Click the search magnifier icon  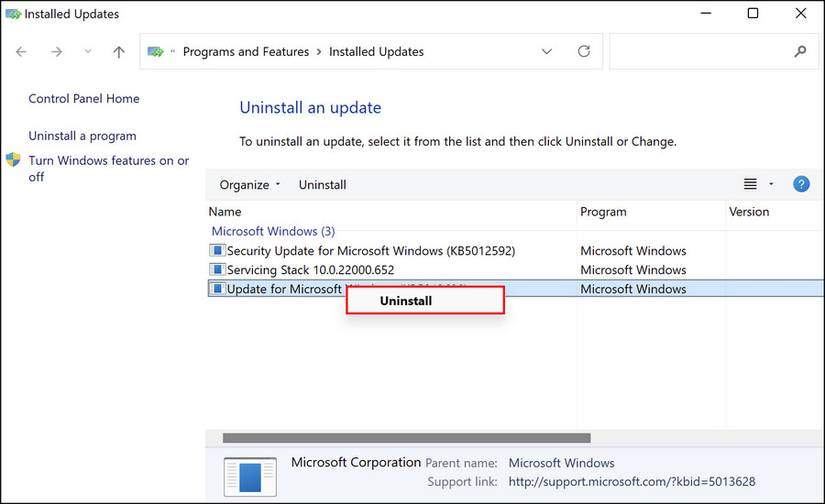click(x=800, y=51)
